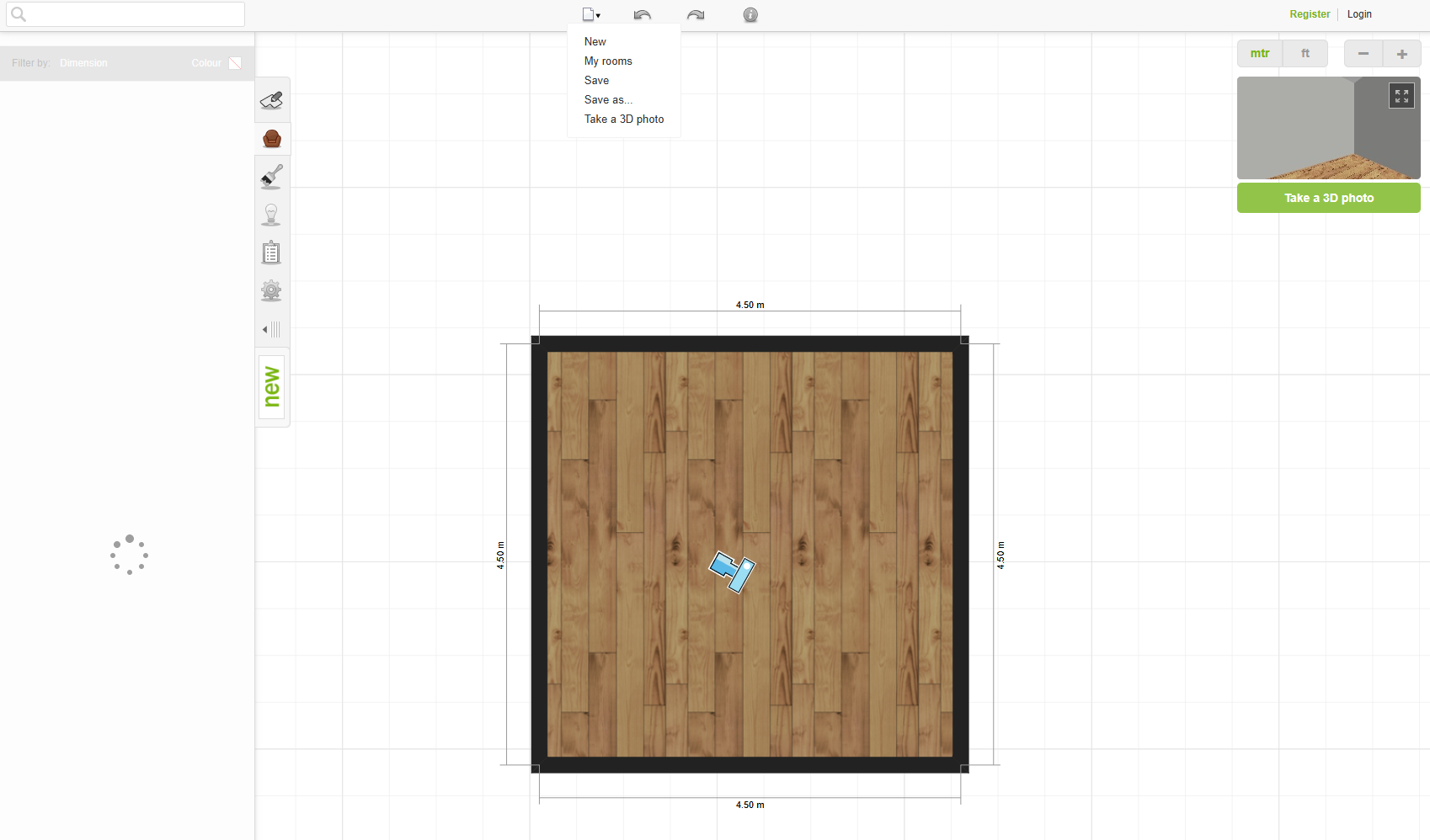Choose 'Take a 3D photo' menu entry
The image size is (1430, 840).
point(624,119)
